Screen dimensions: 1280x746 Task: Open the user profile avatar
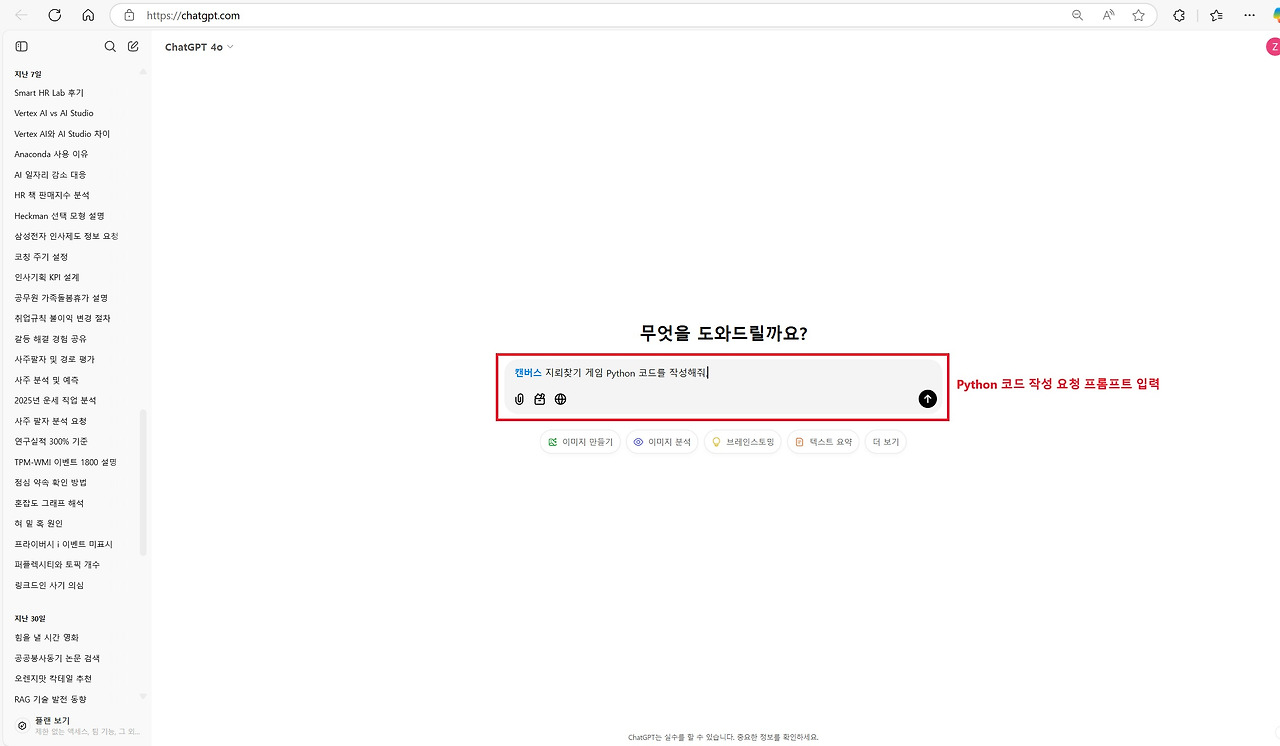[1273, 46]
